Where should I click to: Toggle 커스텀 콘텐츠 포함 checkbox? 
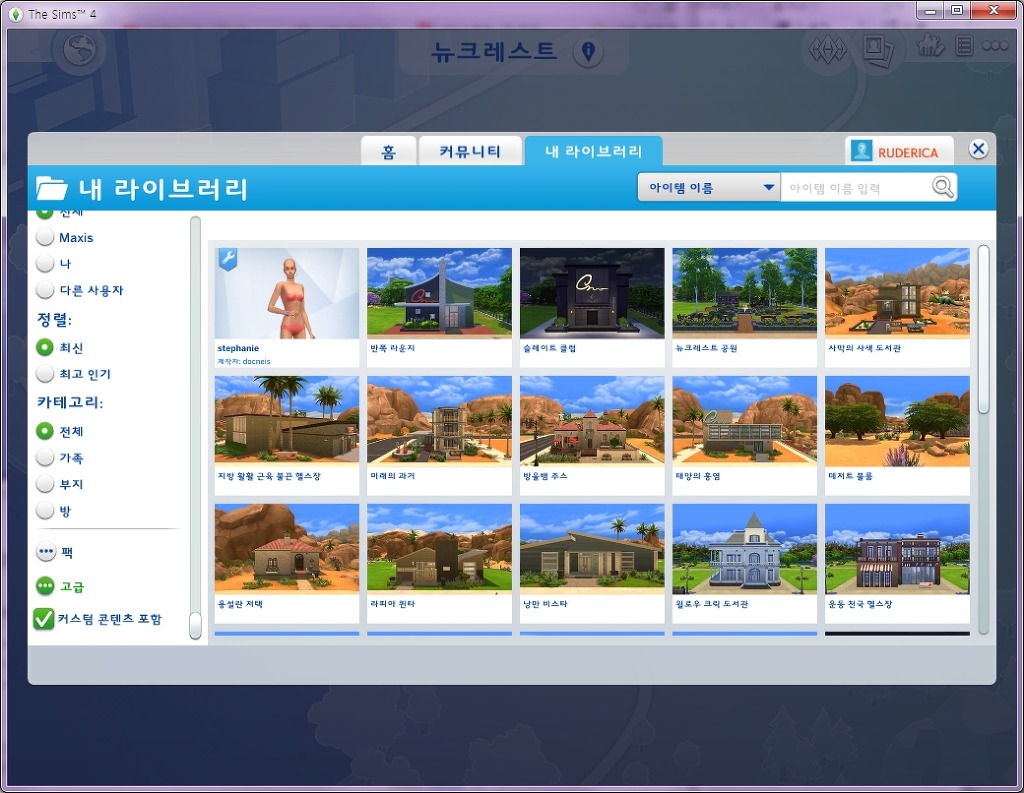tap(44, 618)
